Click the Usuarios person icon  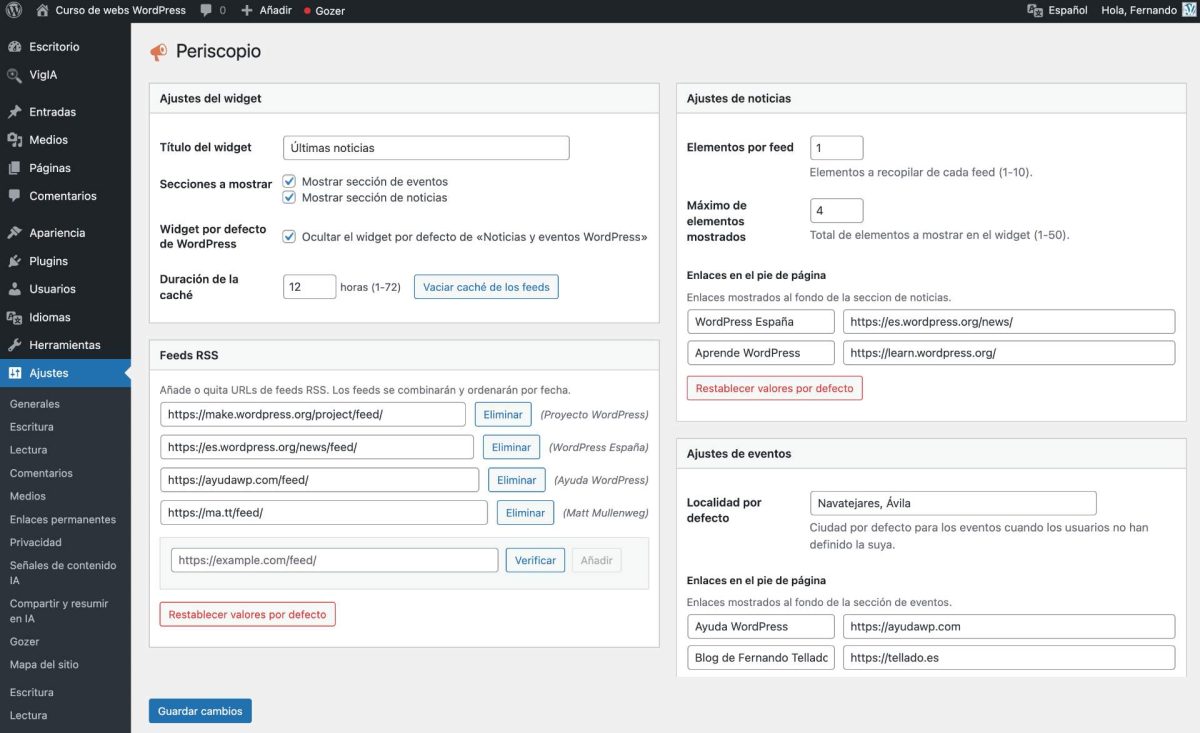coord(14,289)
